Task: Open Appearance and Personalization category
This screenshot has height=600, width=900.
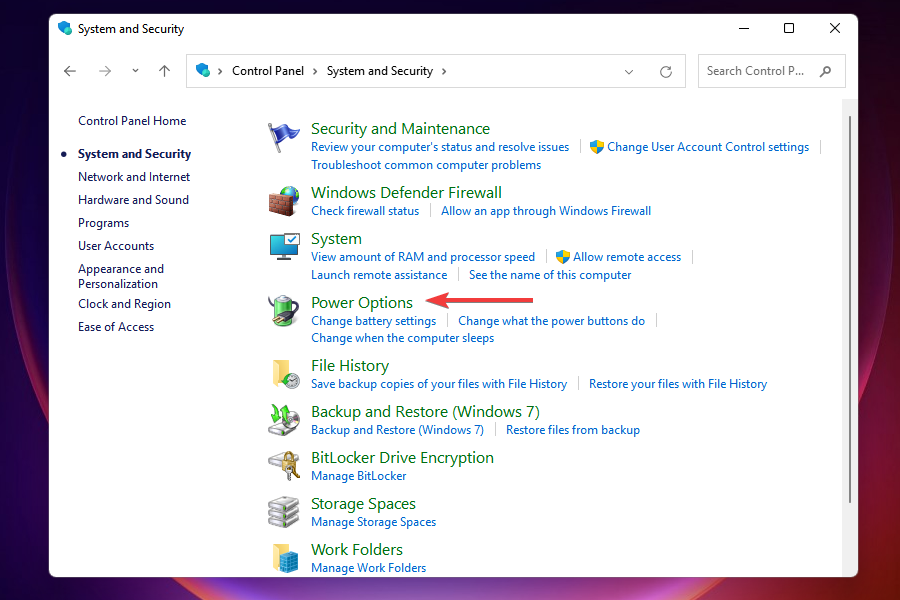Action: pyautogui.click(x=121, y=276)
